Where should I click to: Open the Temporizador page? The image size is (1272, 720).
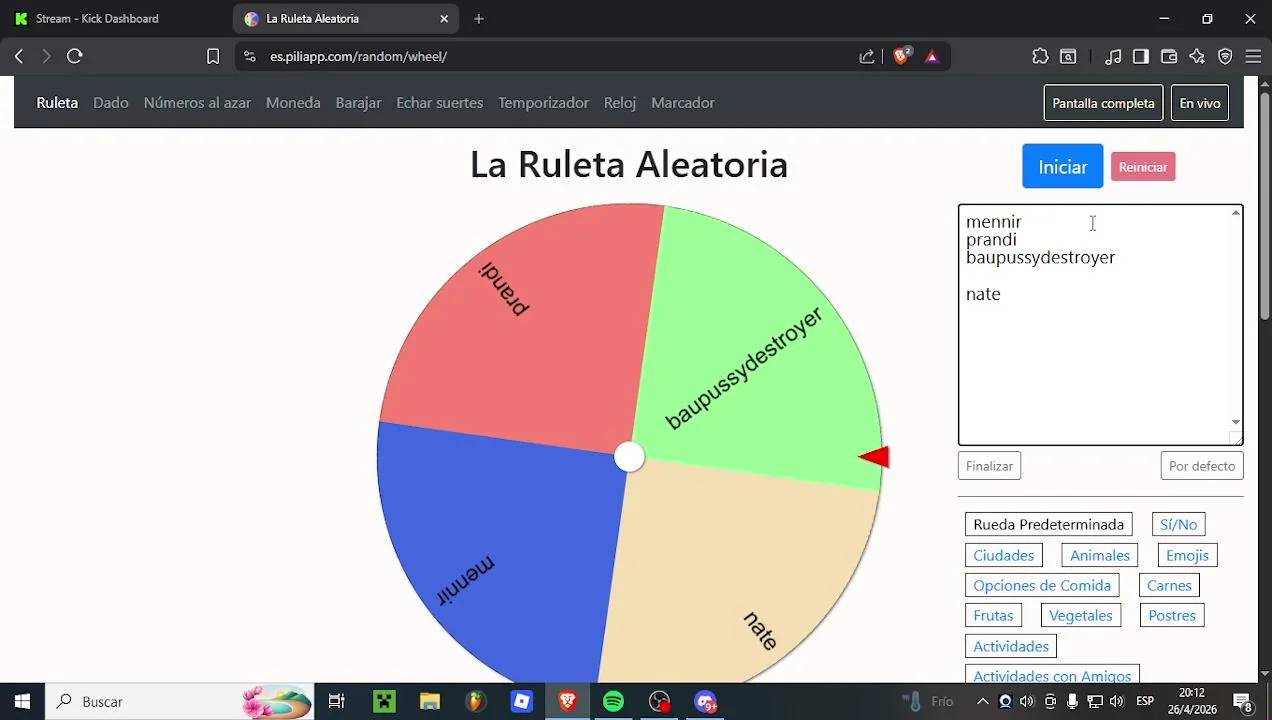click(x=543, y=103)
